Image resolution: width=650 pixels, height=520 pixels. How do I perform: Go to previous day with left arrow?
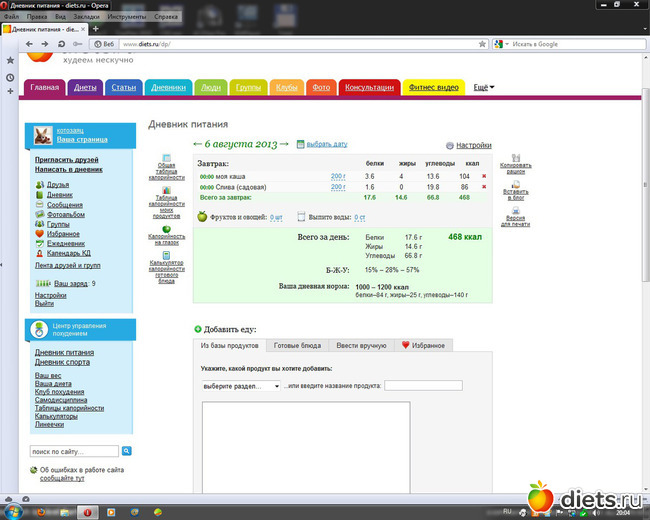click(197, 145)
